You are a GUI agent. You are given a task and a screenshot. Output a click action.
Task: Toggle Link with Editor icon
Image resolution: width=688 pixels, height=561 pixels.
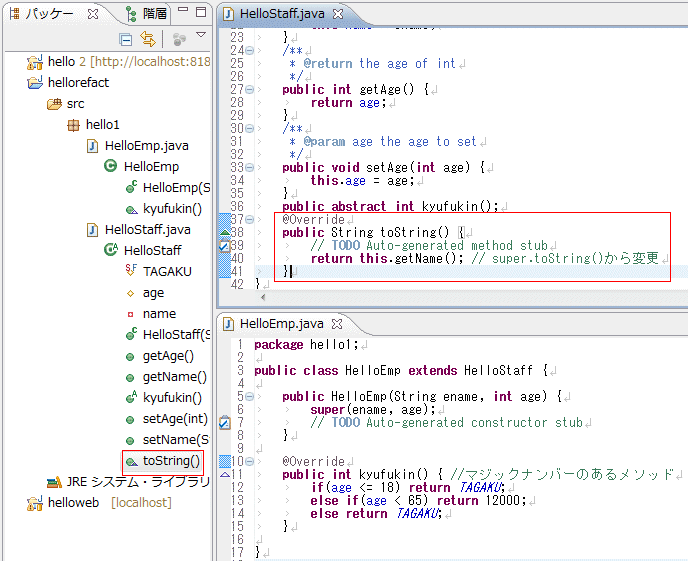[x=148, y=39]
